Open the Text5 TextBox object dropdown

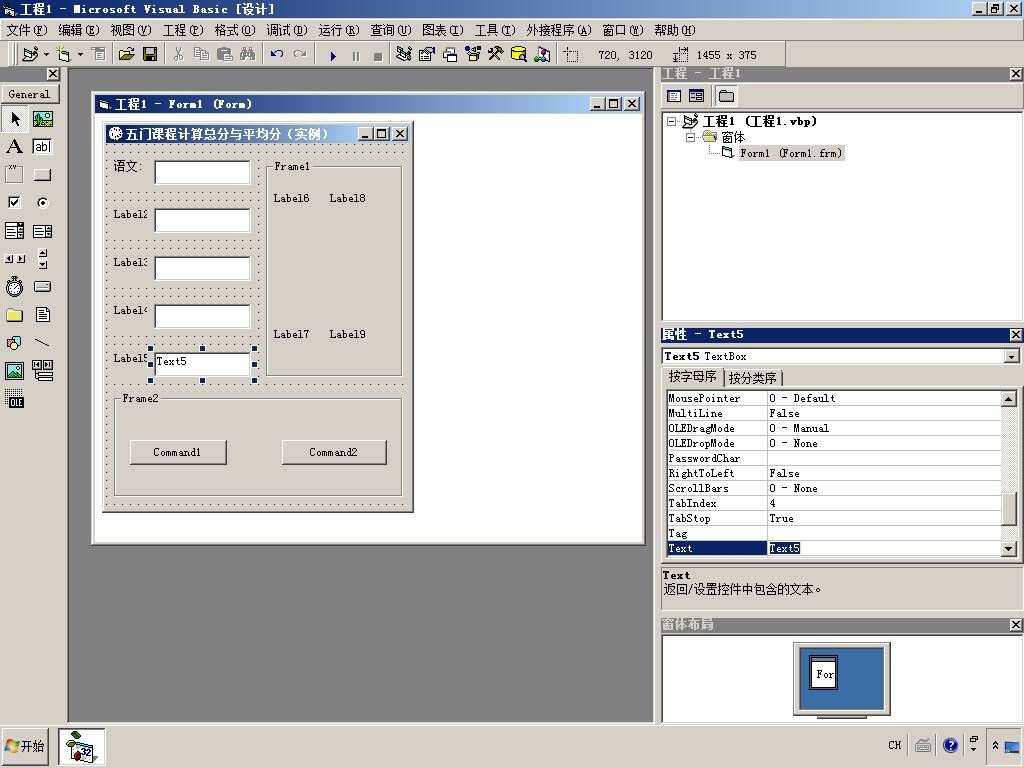pos(1012,357)
